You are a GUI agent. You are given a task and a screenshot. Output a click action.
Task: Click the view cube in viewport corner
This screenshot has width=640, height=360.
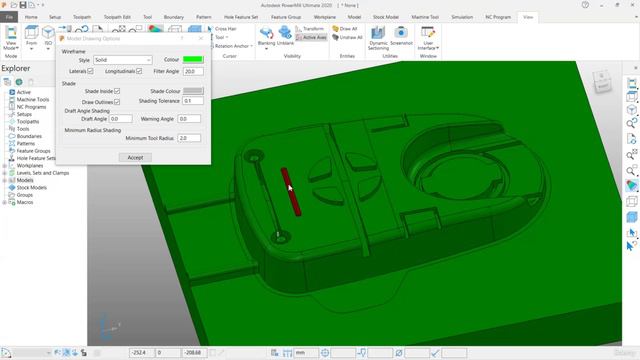[602, 81]
